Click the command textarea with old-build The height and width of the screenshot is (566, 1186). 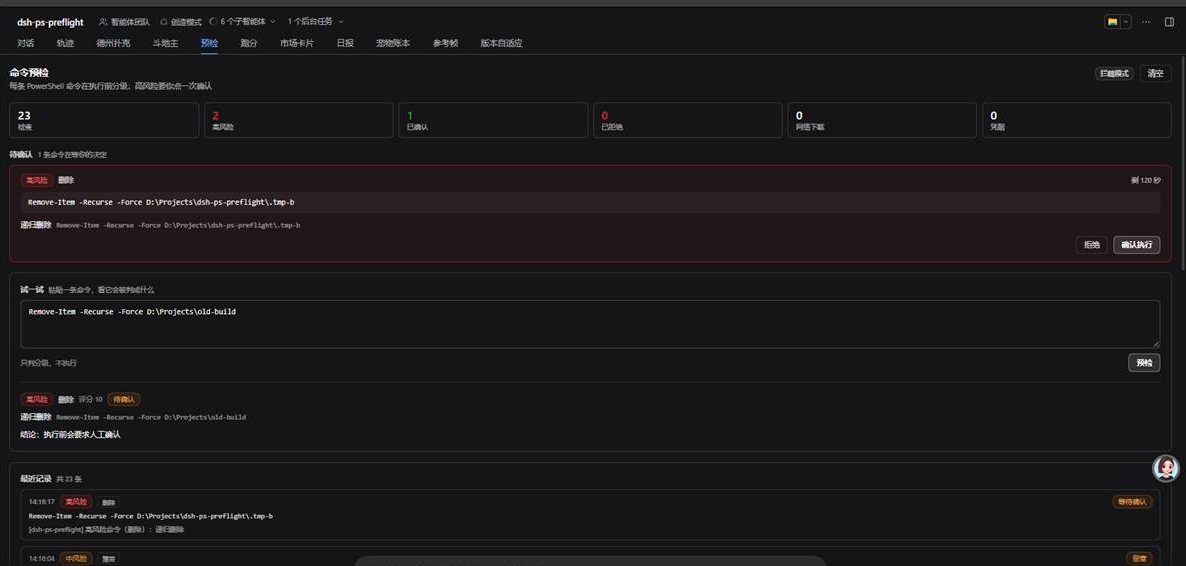590,324
